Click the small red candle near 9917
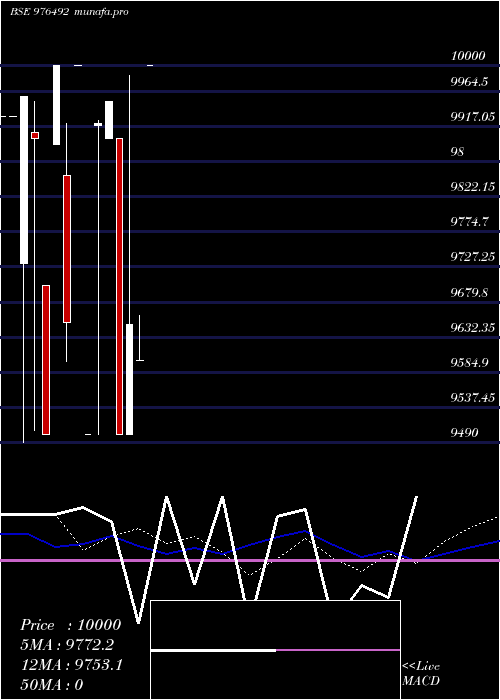 35,135
